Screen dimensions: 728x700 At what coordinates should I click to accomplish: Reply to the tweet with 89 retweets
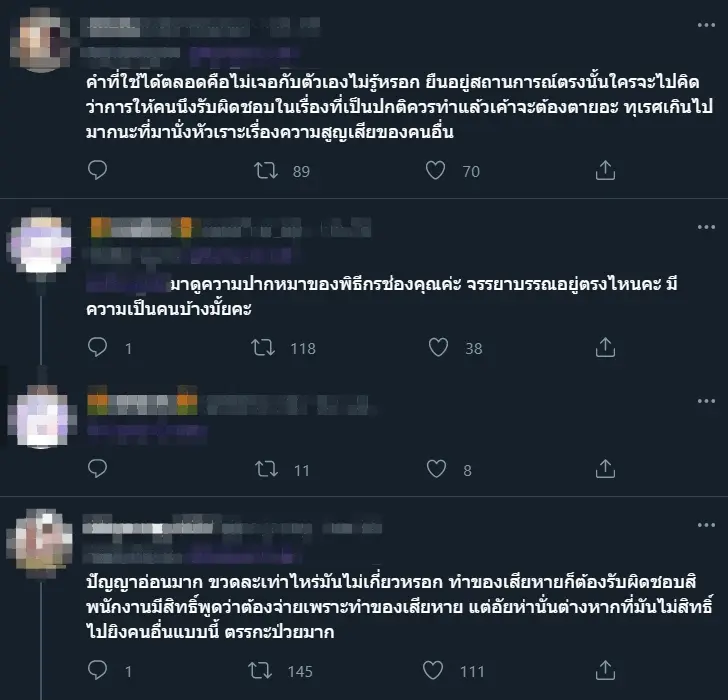coord(98,170)
